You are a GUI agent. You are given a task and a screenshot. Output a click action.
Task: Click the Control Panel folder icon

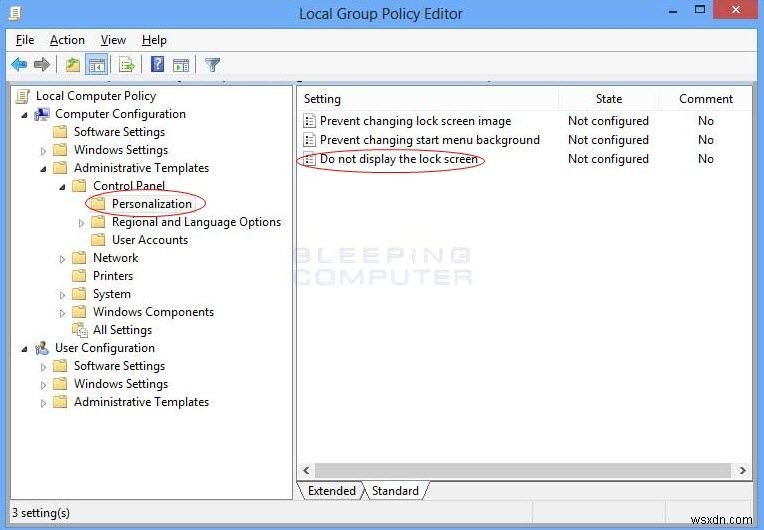tap(79, 186)
